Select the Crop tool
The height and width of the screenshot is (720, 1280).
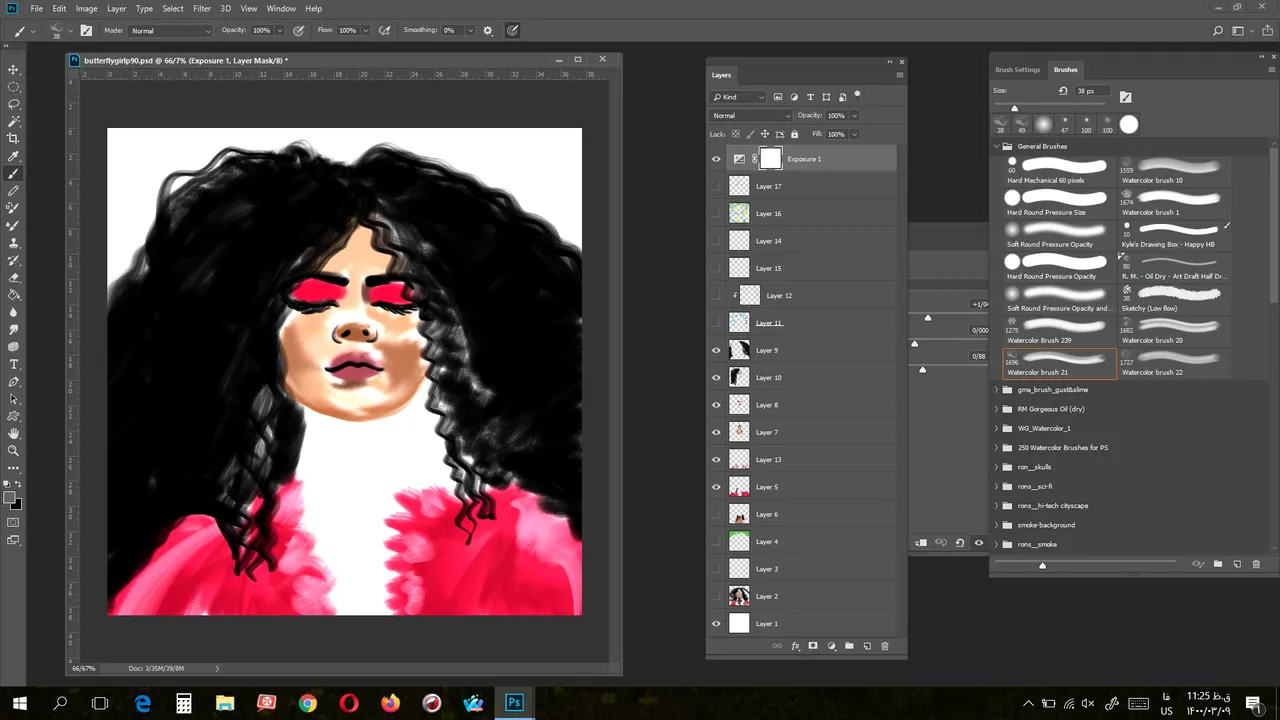click(x=14, y=139)
